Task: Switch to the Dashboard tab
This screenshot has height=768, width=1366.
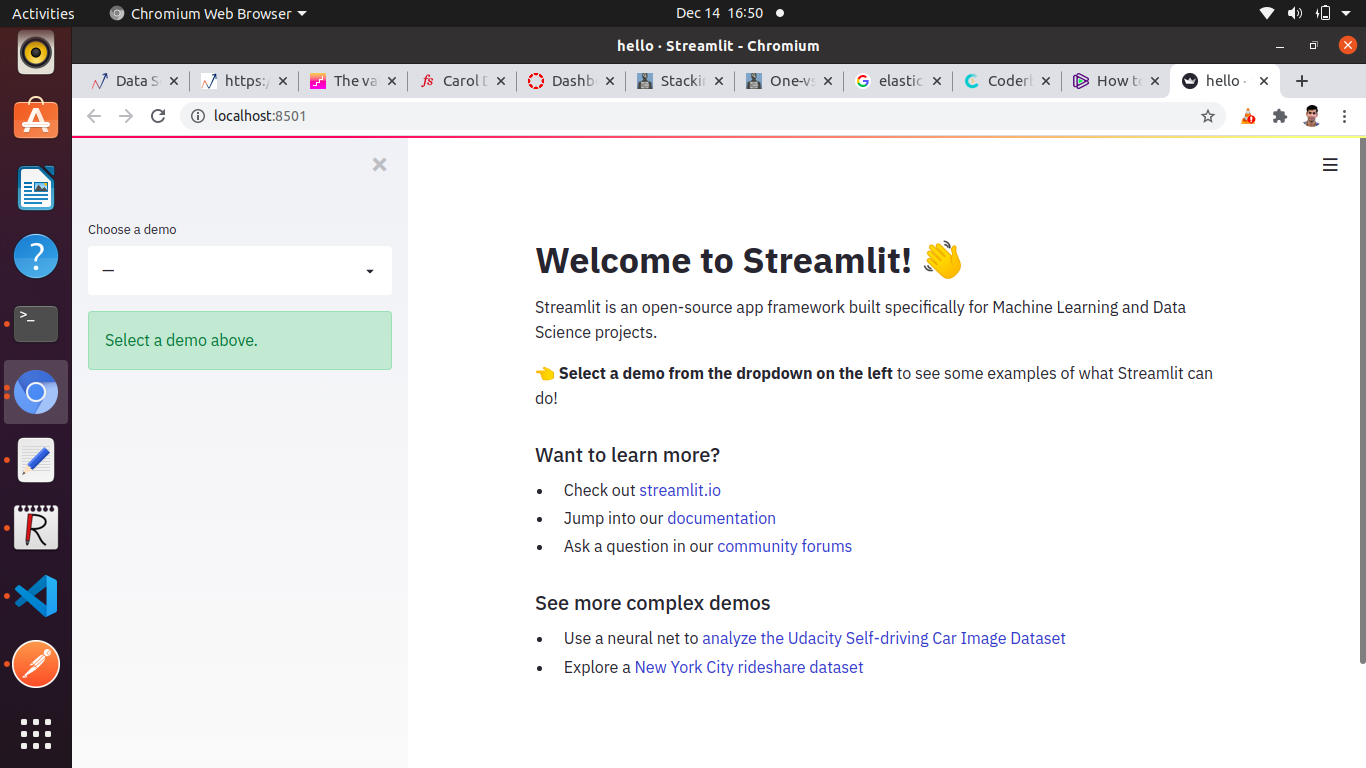Action: click(567, 81)
